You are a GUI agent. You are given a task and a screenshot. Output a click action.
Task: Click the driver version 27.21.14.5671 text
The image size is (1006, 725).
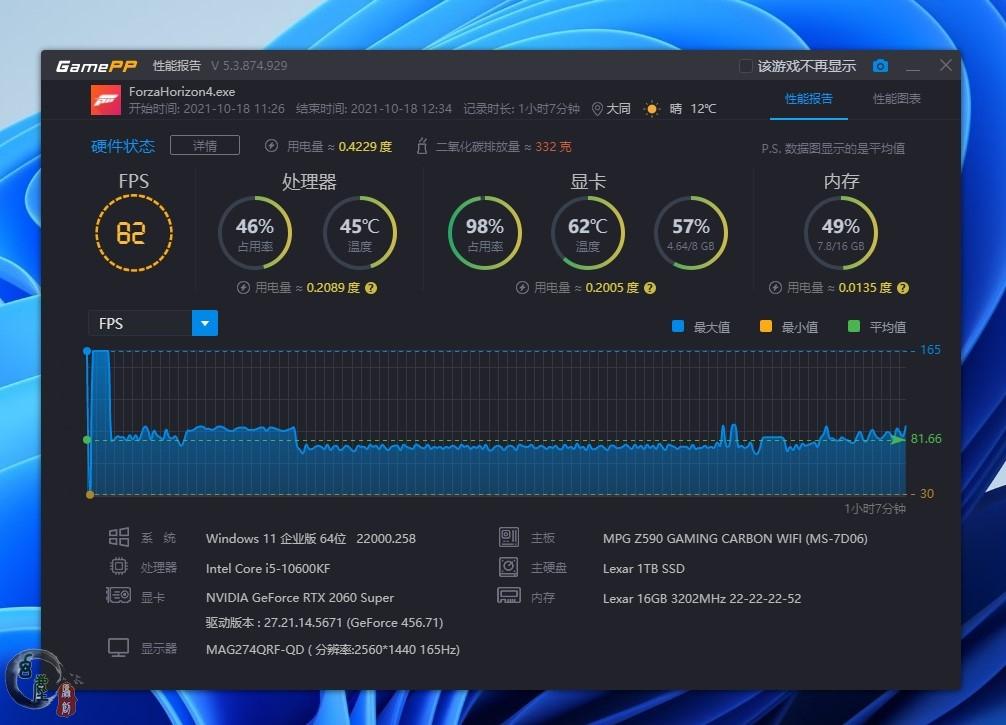(x=324, y=622)
